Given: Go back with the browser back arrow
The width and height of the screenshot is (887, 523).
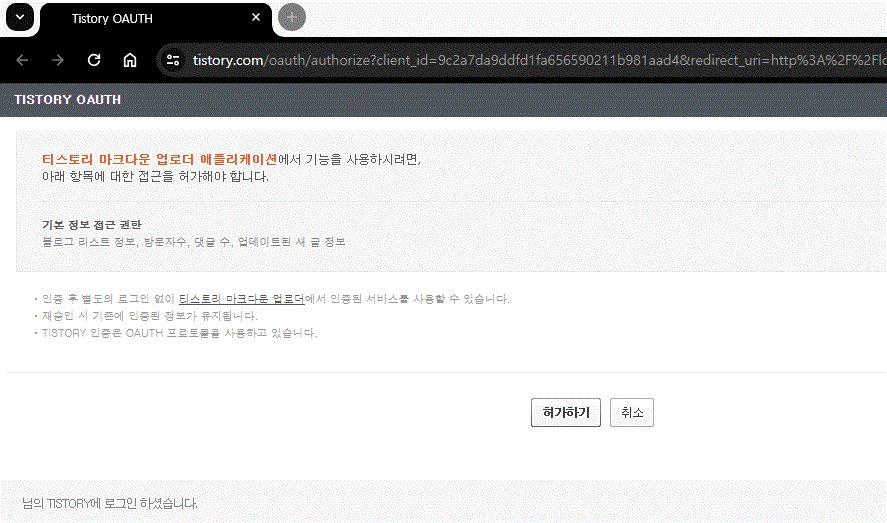Looking at the screenshot, I should [22, 60].
